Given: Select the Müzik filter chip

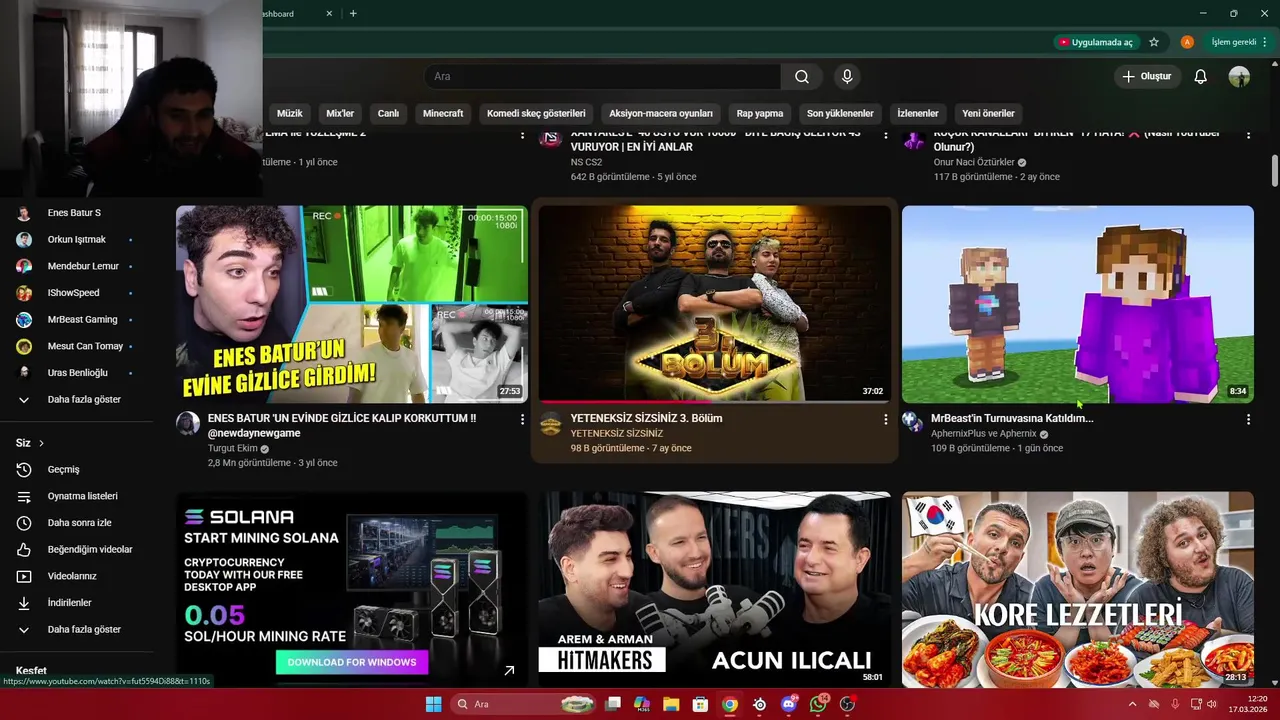Looking at the screenshot, I should point(289,113).
